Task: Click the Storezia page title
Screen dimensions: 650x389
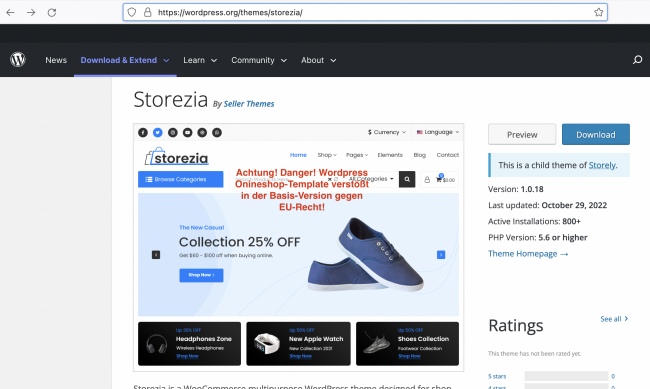Action: tap(170, 100)
